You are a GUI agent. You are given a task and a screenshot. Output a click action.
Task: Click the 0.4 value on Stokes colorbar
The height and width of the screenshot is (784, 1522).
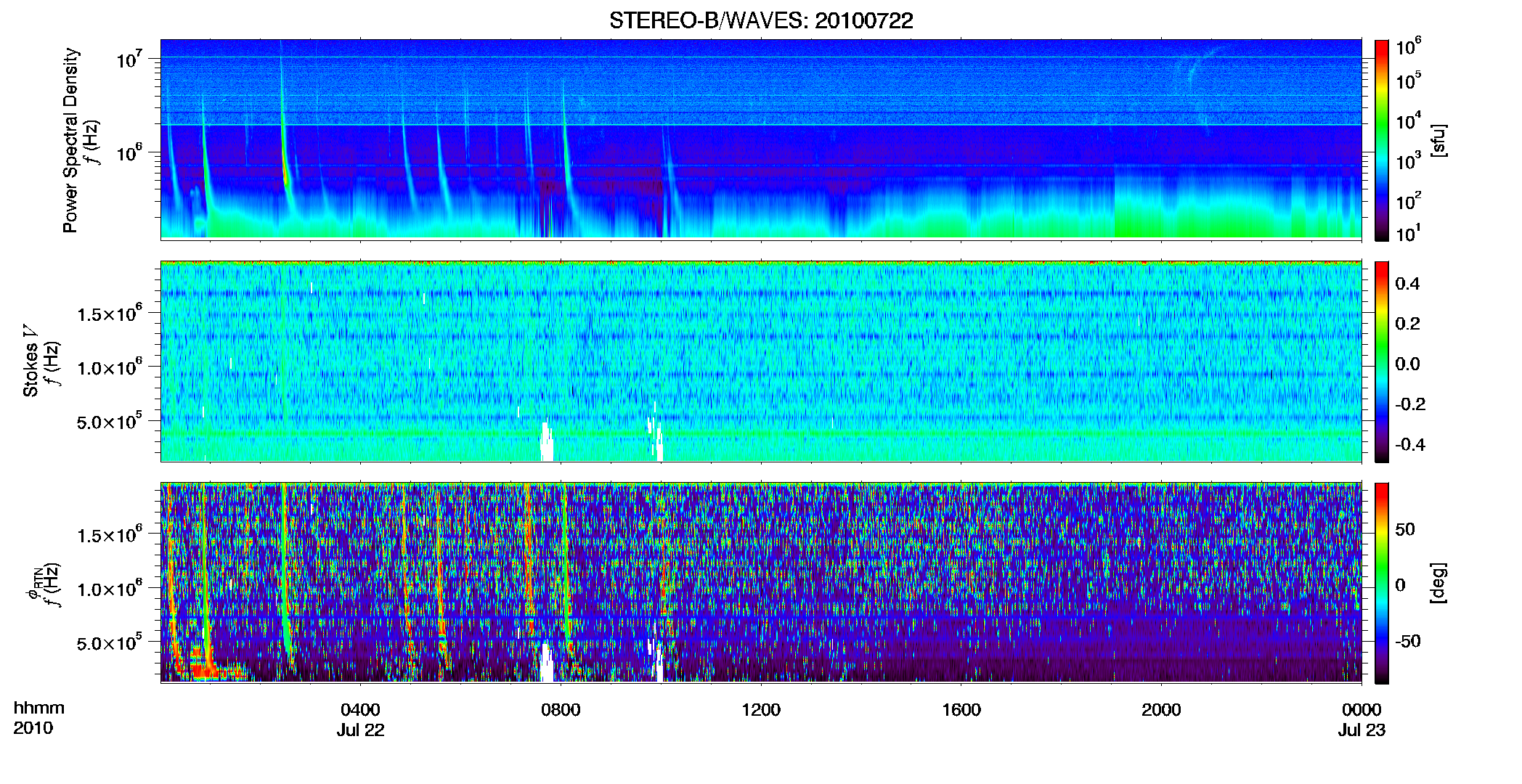pos(1407,284)
